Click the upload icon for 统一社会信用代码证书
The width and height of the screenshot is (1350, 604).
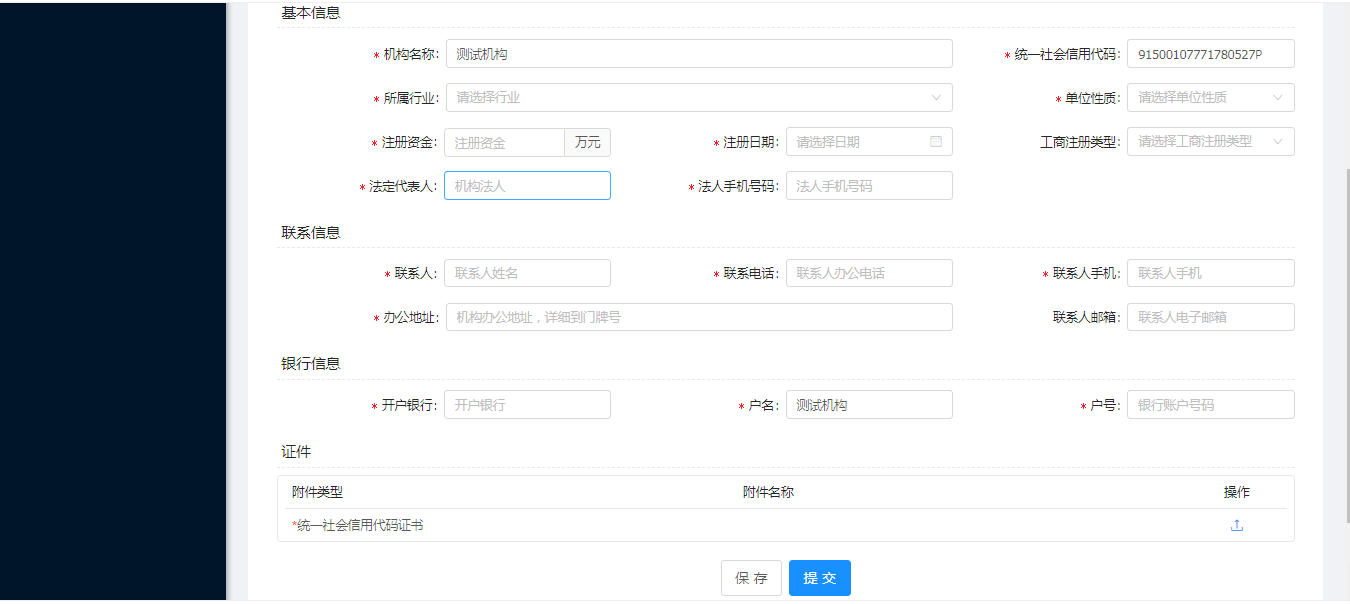(1237, 524)
